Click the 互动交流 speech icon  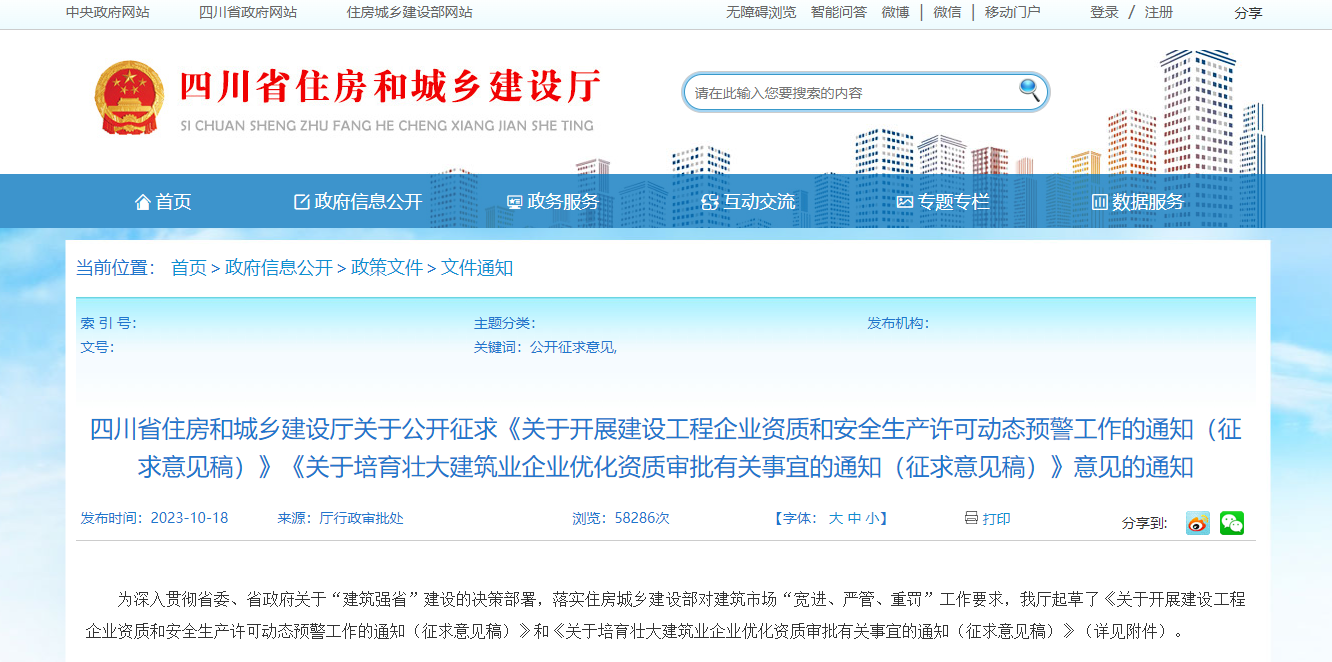pyautogui.click(x=711, y=200)
